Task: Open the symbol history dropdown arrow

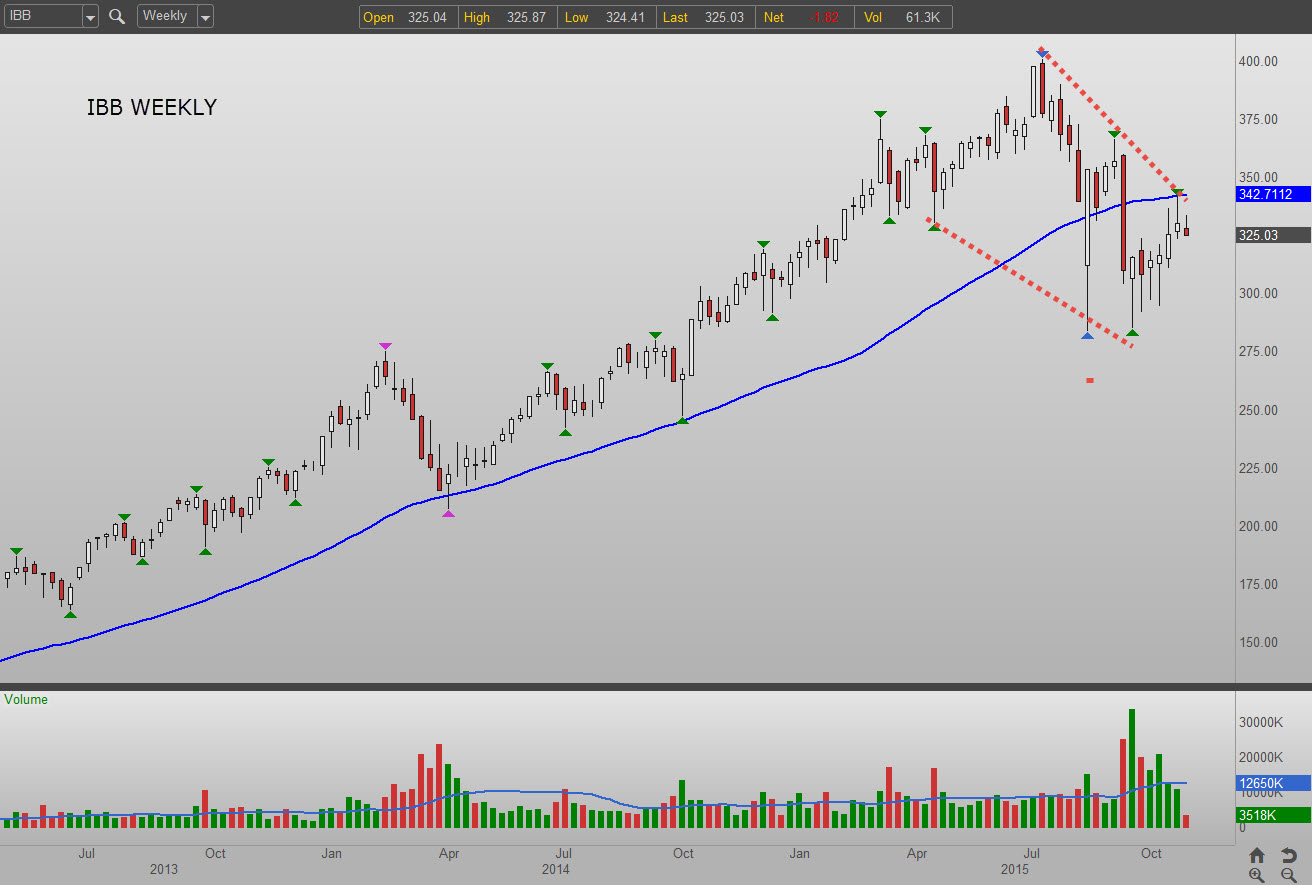Action: point(90,17)
